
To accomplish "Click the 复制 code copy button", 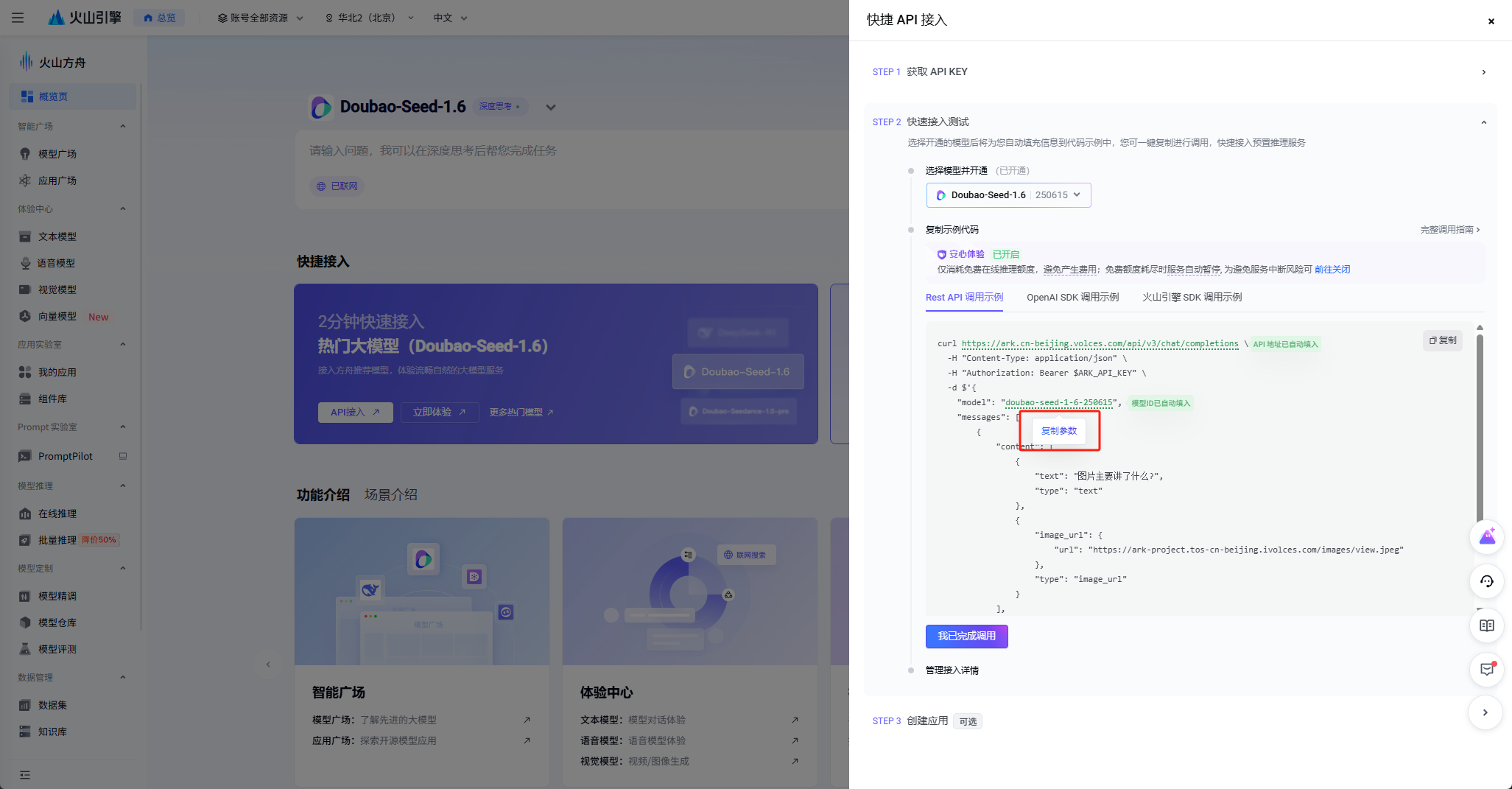I will (x=1443, y=340).
